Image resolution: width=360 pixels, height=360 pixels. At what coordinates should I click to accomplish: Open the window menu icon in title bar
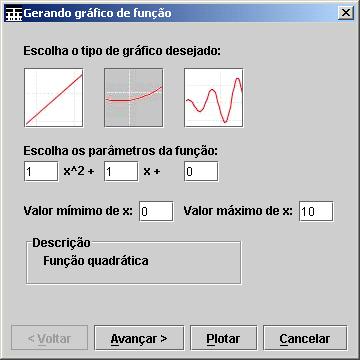14,14
